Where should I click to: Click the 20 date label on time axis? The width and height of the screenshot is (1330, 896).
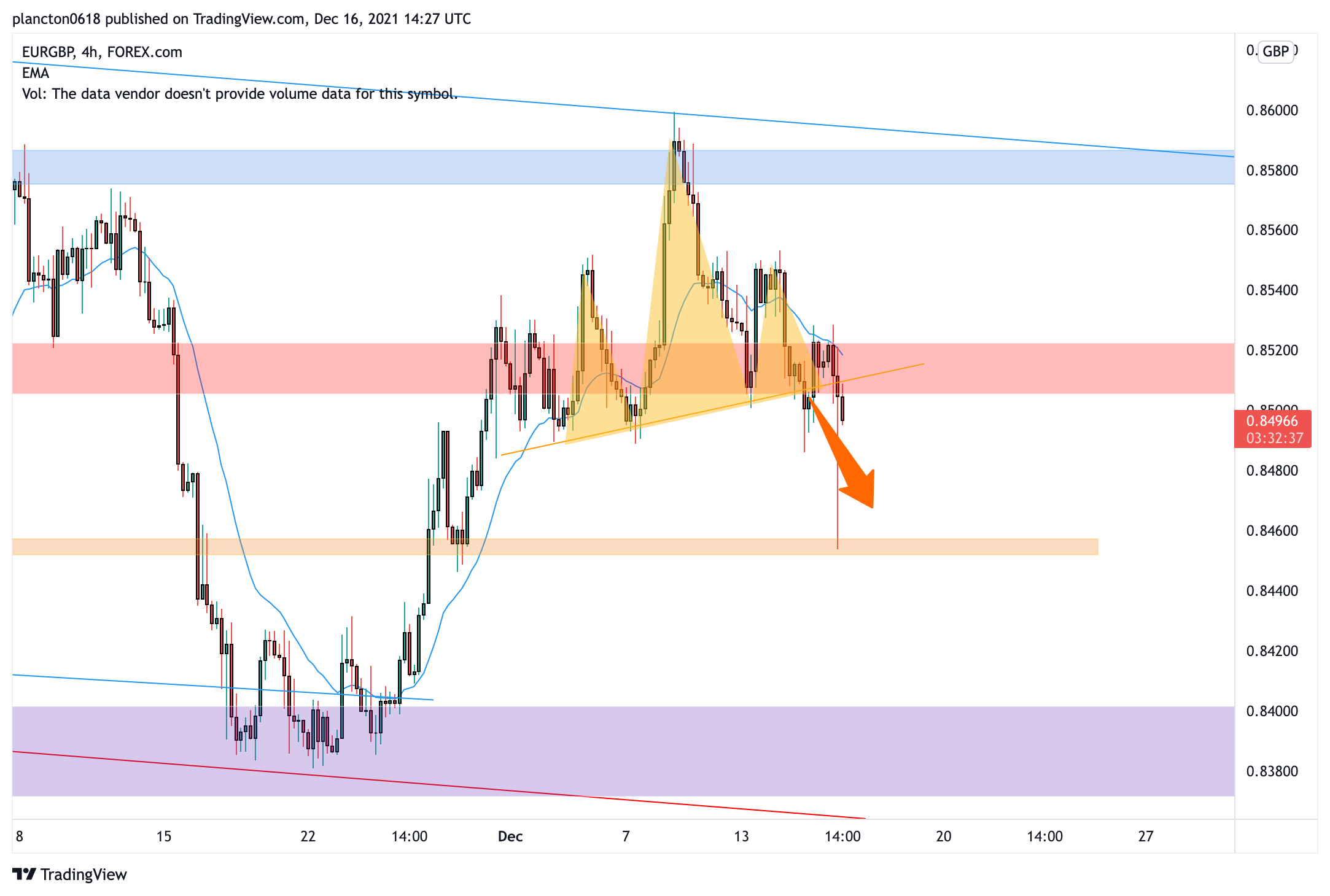click(x=944, y=836)
